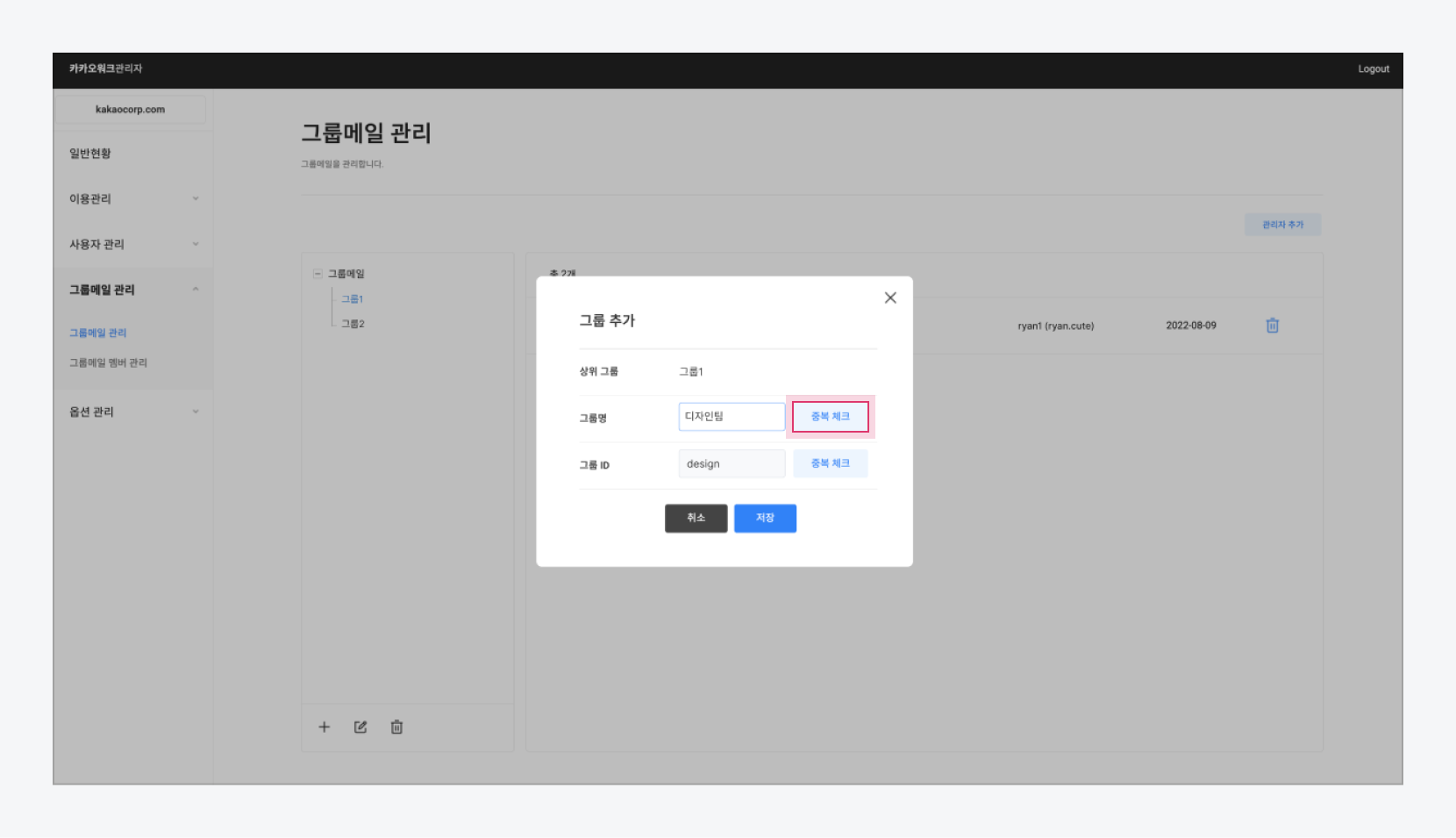Click the edit pencil icon below tree
This screenshot has height=838, width=1456.
360,727
